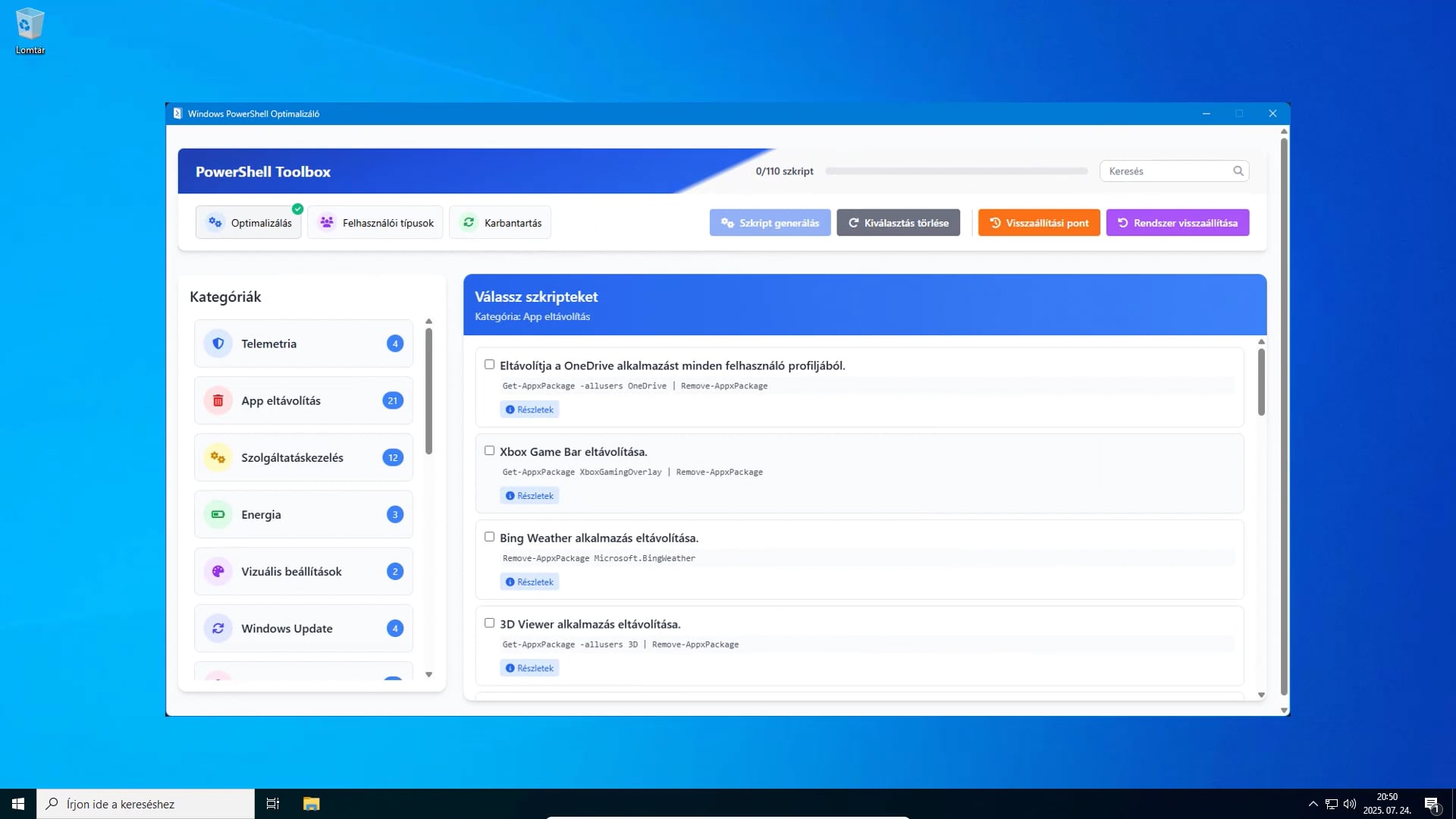Click the Windows Update refresh icon
Image resolution: width=1456 pixels, height=819 pixels.
pos(218,628)
